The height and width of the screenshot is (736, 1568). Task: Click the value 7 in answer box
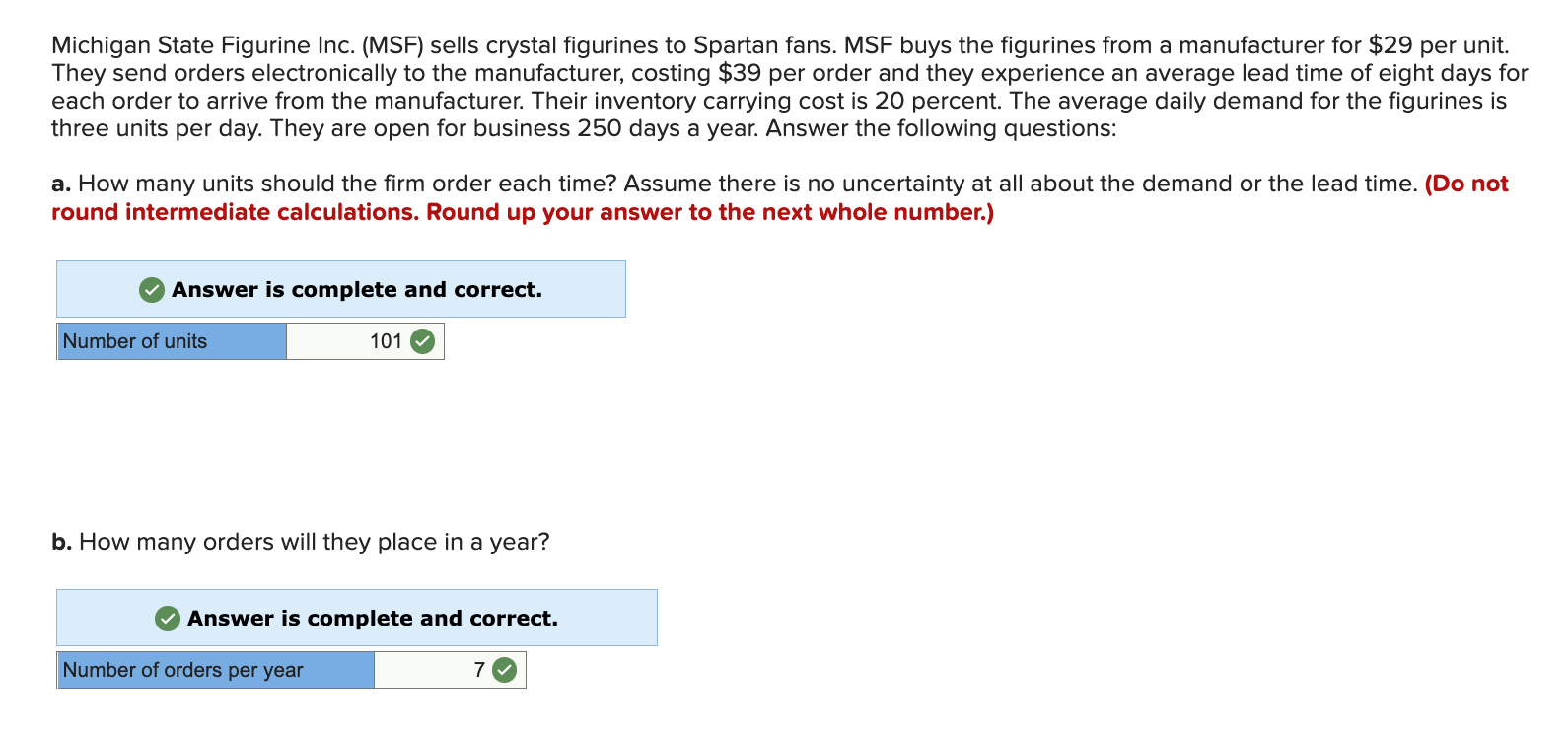pos(479,670)
